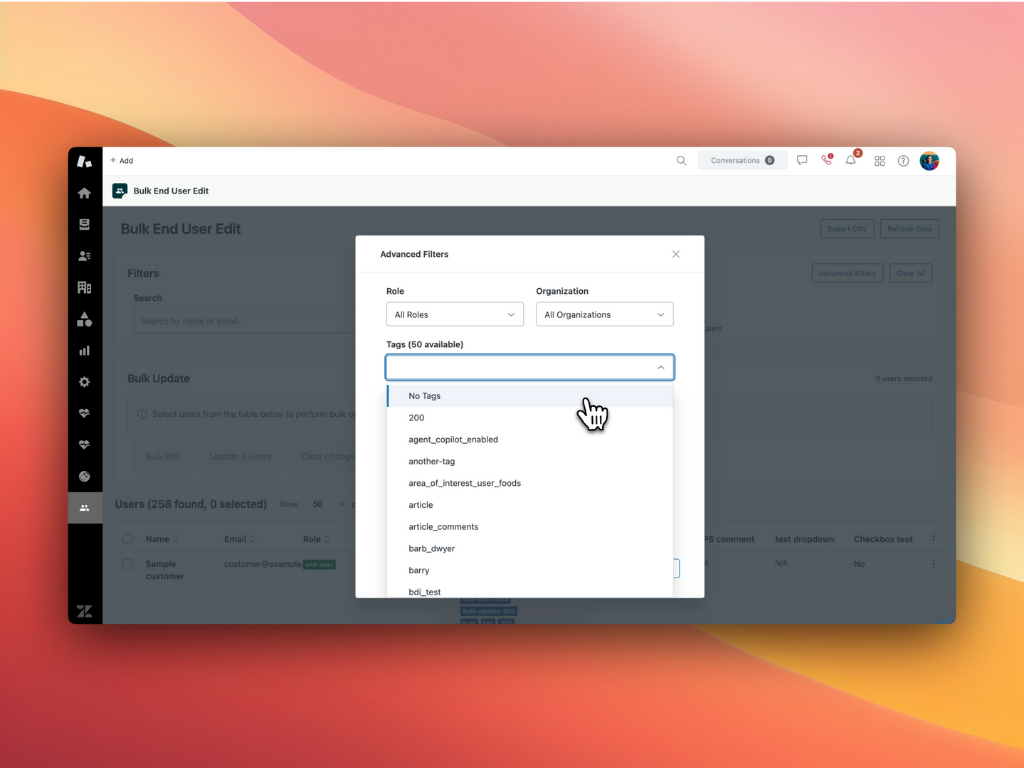The image size is (1024, 768).
Task: Open the All Organizations dropdown
Action: 604,313
